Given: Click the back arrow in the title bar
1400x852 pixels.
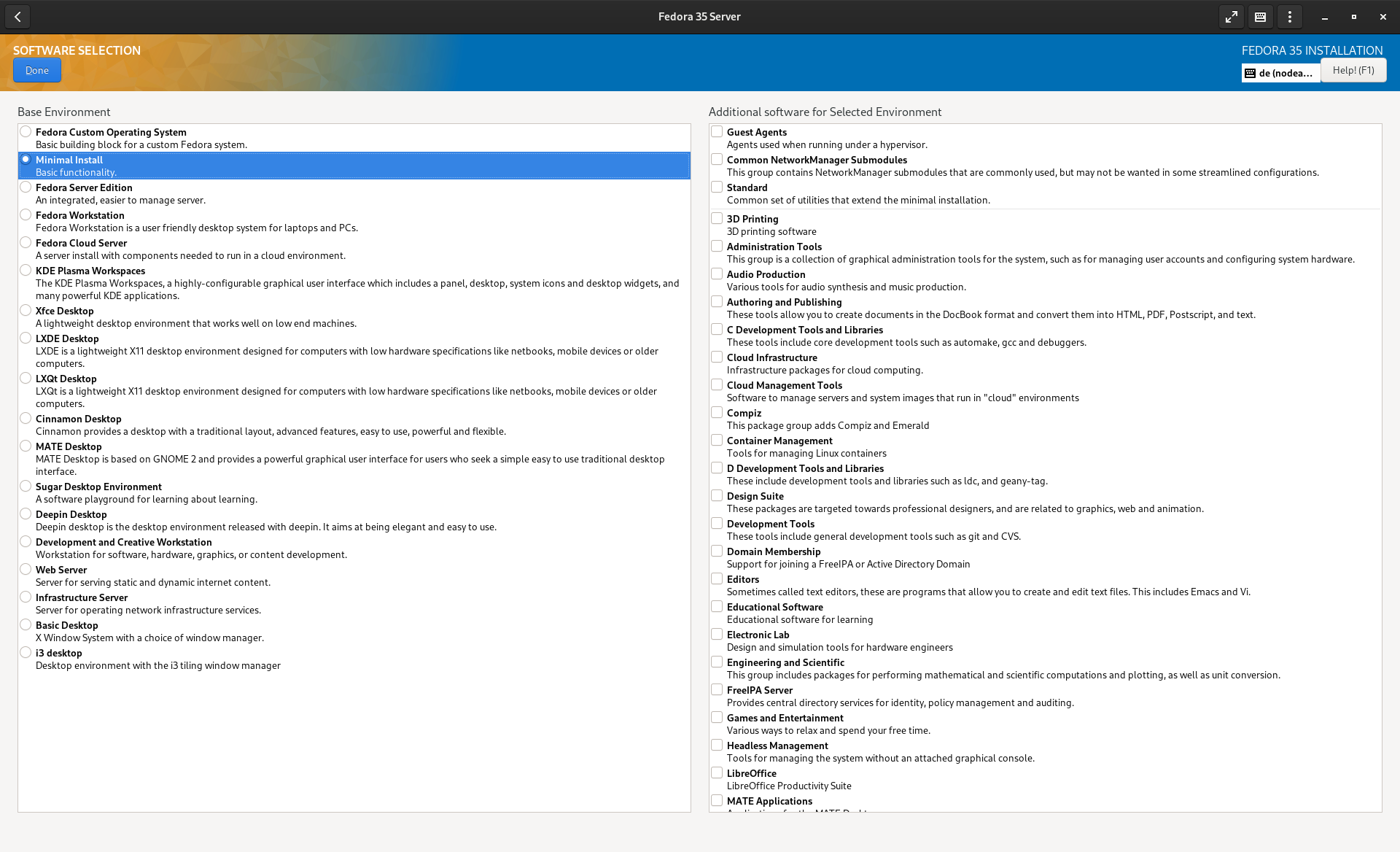Looking at the screenshot, I should coord(17,17).
